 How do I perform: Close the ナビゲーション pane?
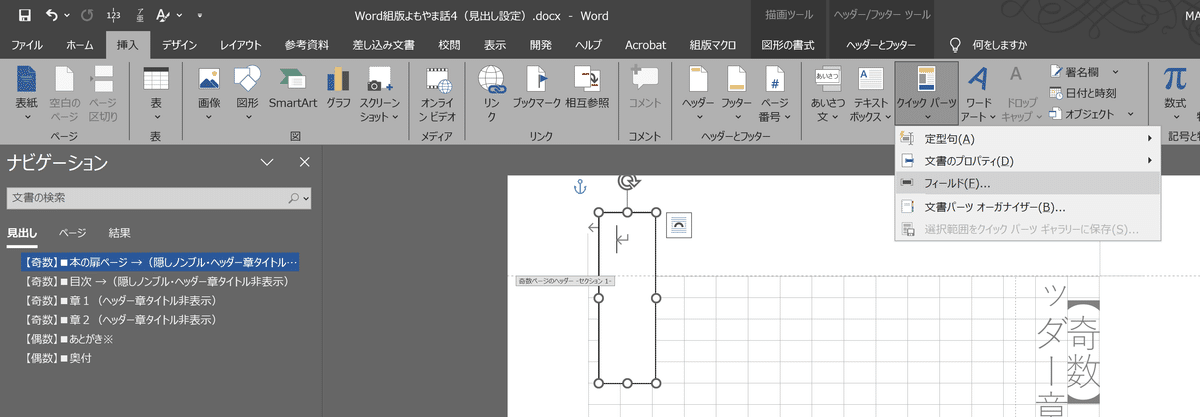(x=305, y=162)
